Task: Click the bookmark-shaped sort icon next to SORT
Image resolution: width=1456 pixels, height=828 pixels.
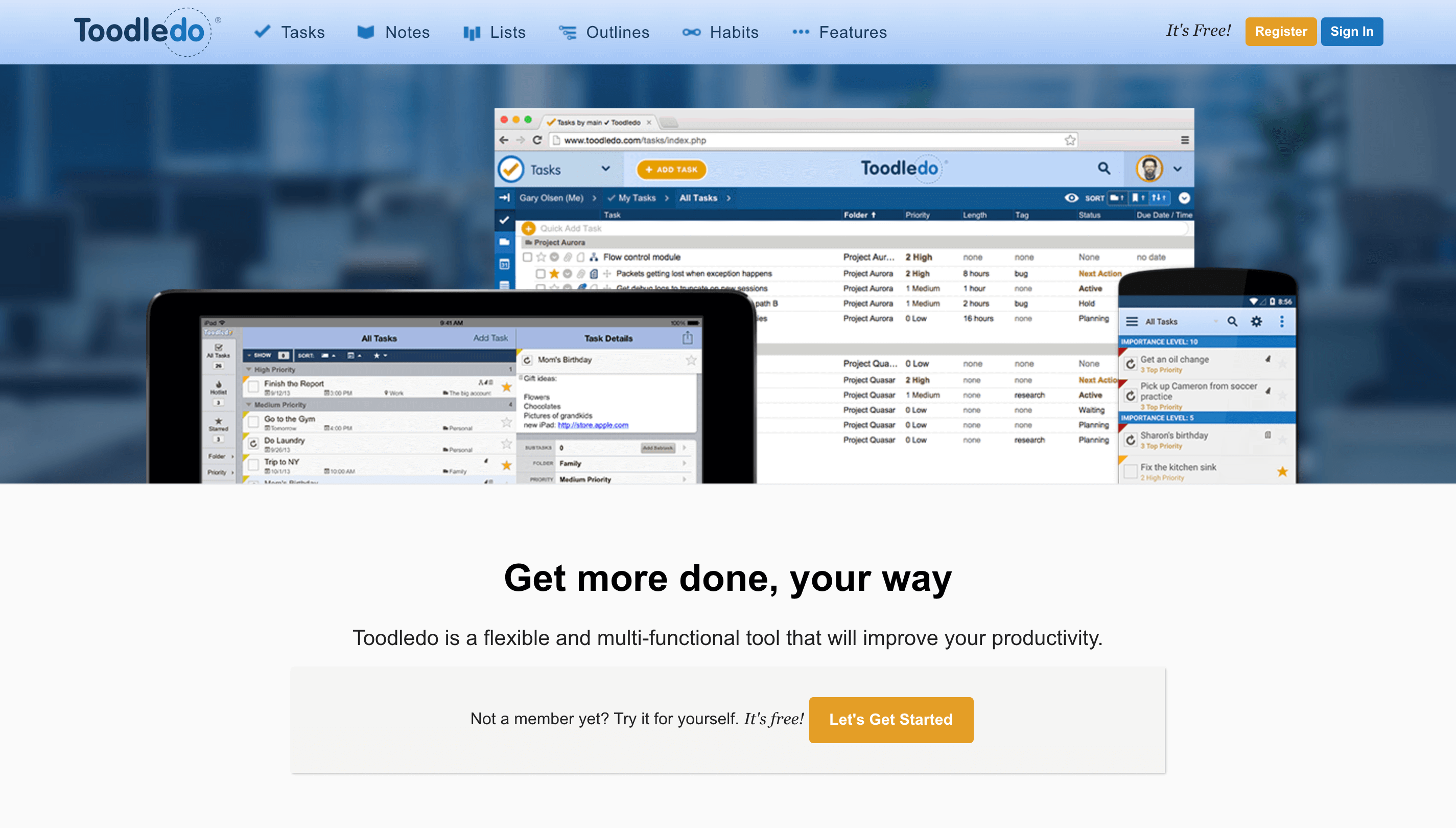Action: point(1138,198)
